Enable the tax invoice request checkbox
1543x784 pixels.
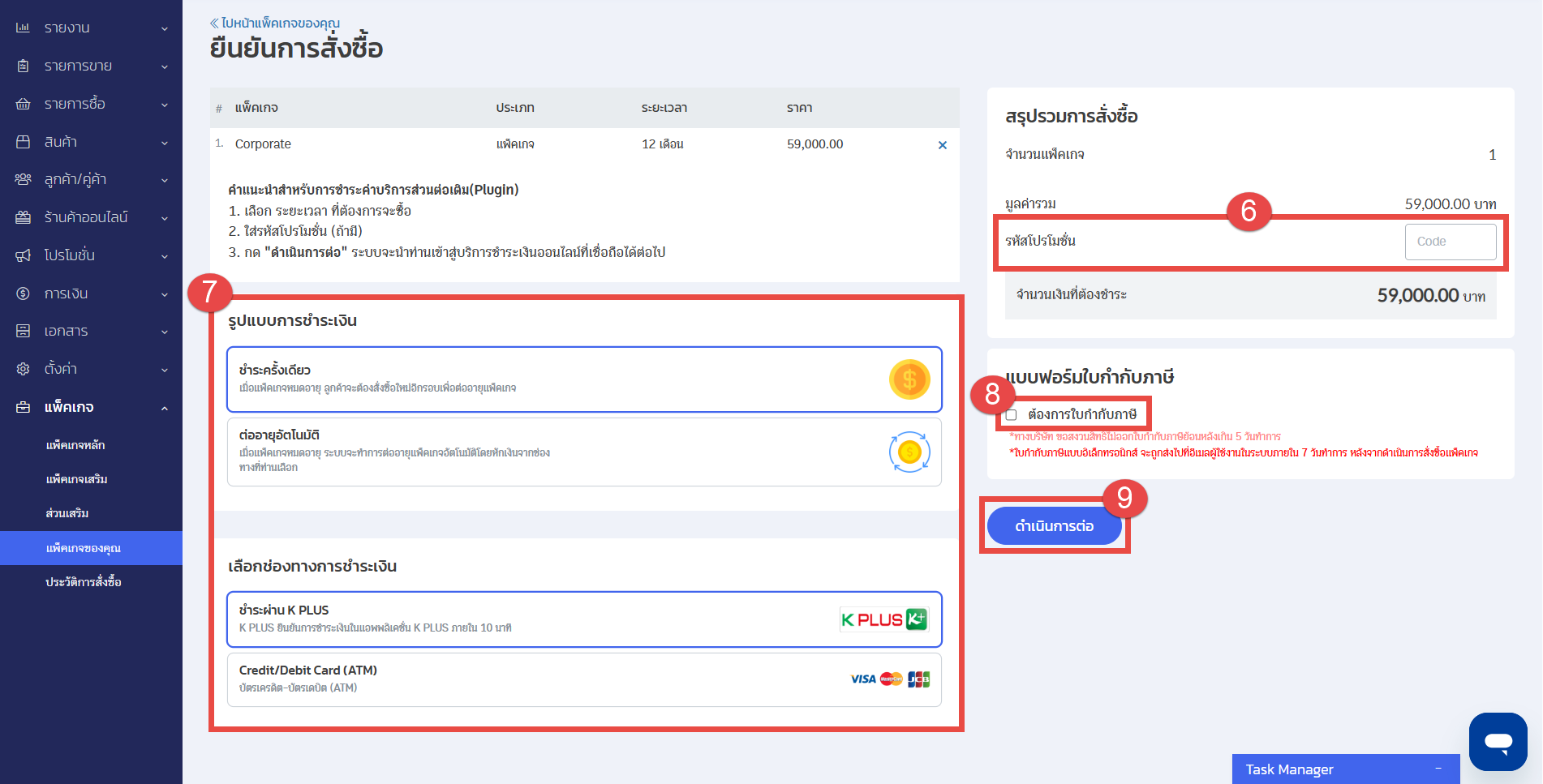[x=1011, y=415]
